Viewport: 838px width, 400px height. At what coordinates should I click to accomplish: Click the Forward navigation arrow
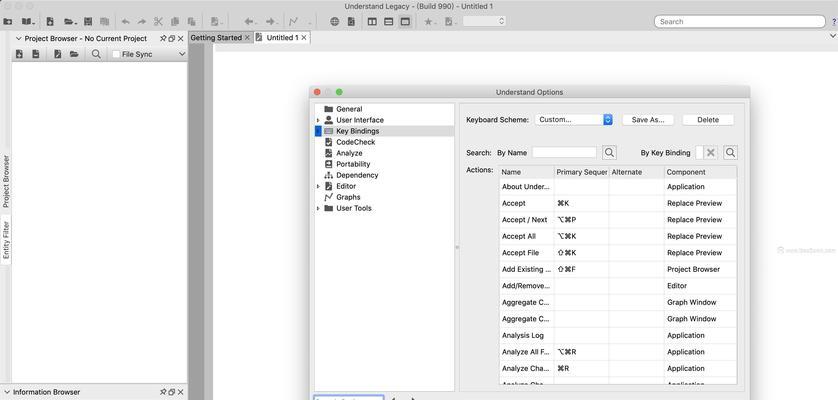point(270,22)
